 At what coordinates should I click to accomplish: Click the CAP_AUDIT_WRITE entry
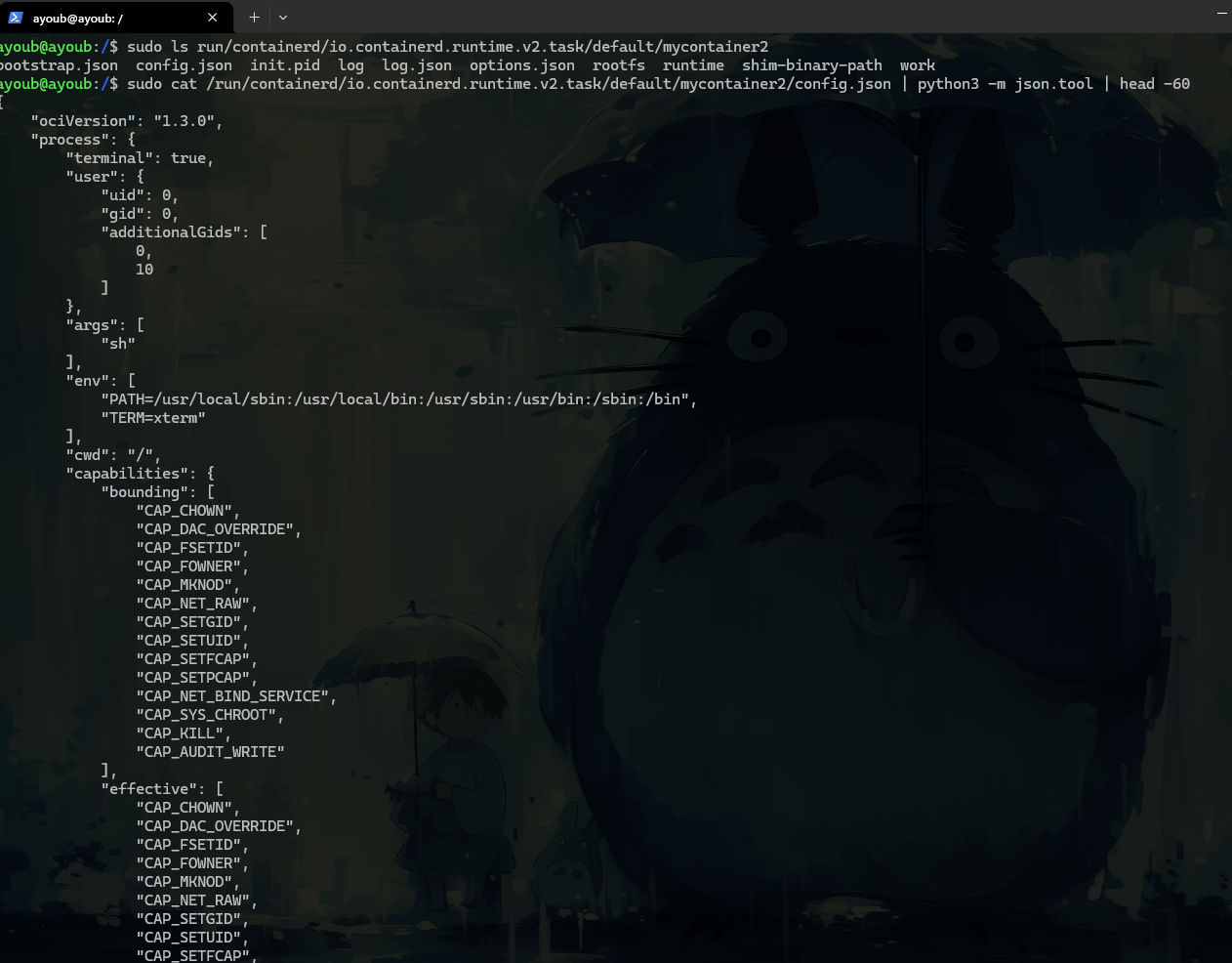click(x=210, y=752)
